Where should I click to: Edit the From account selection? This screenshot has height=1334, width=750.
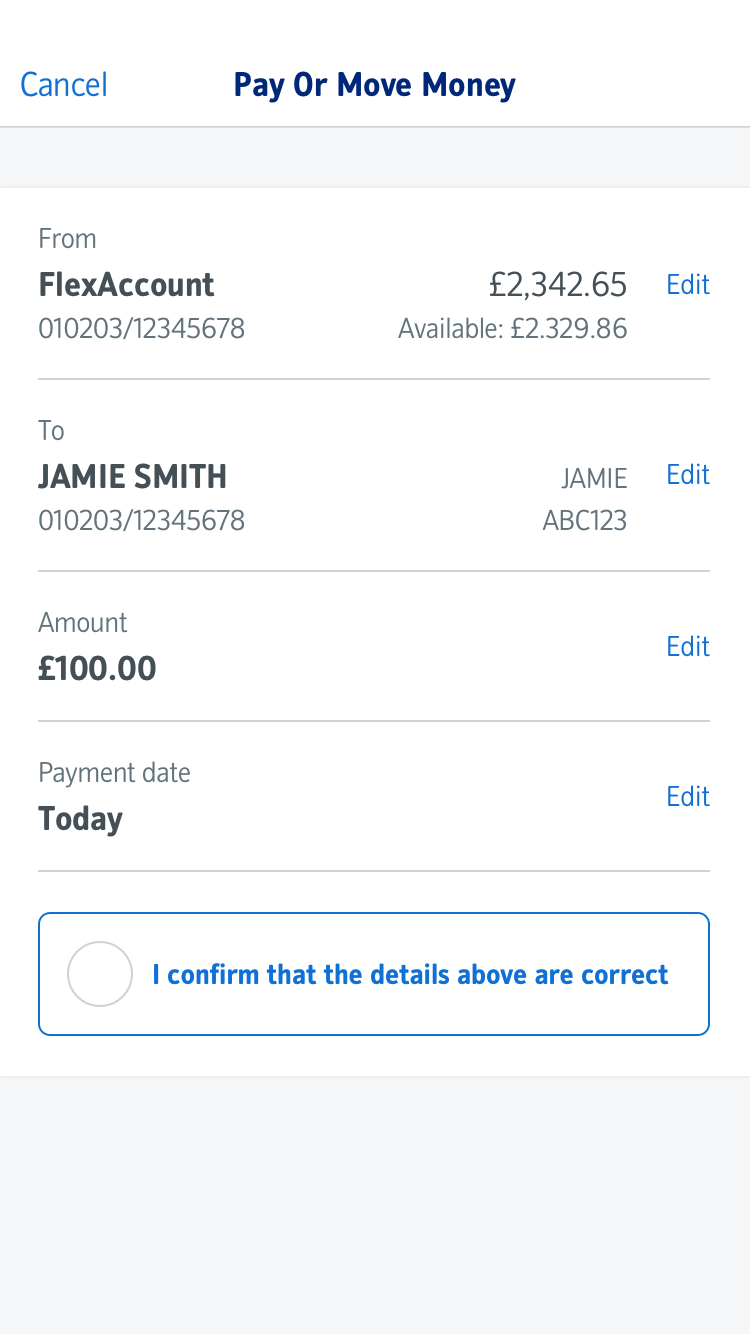point(688,285)
